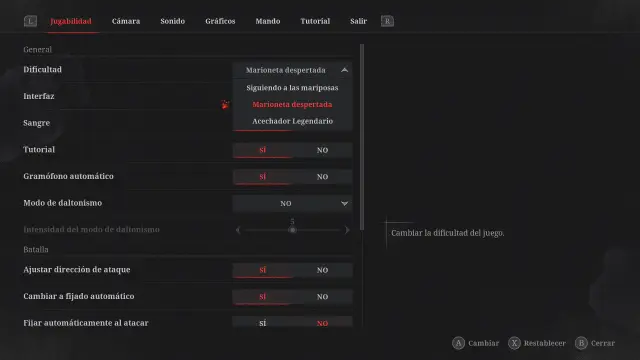Select the Tutorial setting row label
The height and width of the screenshot is (360, 640).
click(x=39, y=149)
